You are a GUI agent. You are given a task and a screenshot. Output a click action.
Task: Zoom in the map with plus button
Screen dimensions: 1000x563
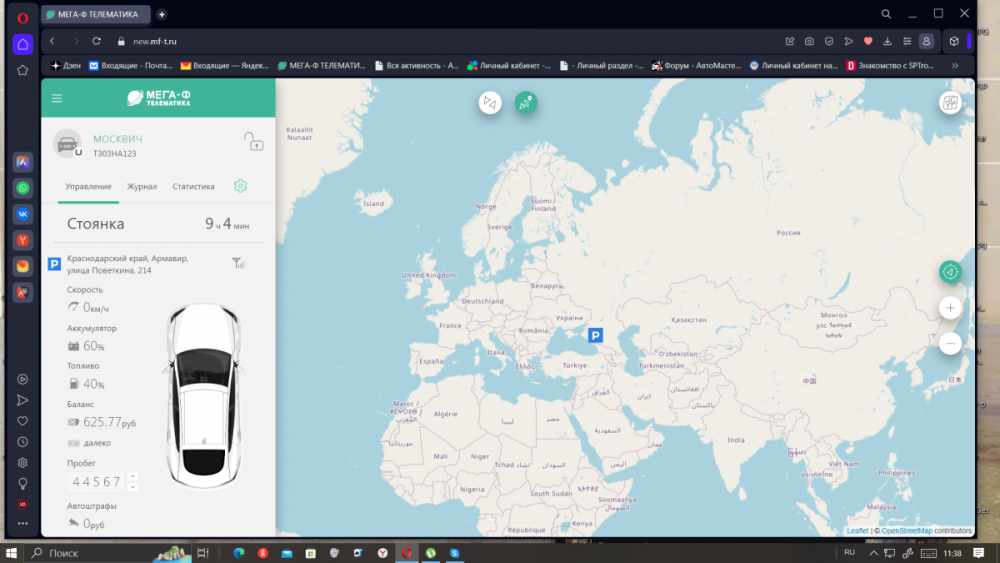click(x=950, y=308)
